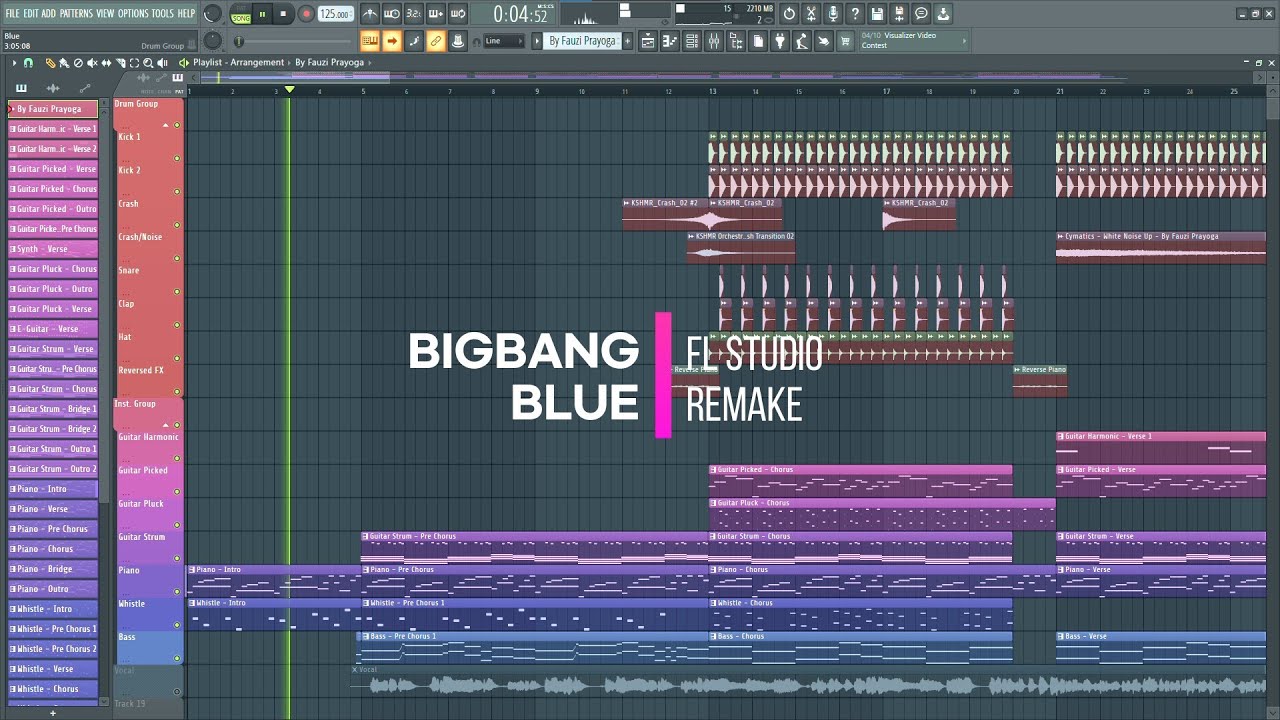
Task: Click the tempo 125.000 field
Action: [336, 14]
